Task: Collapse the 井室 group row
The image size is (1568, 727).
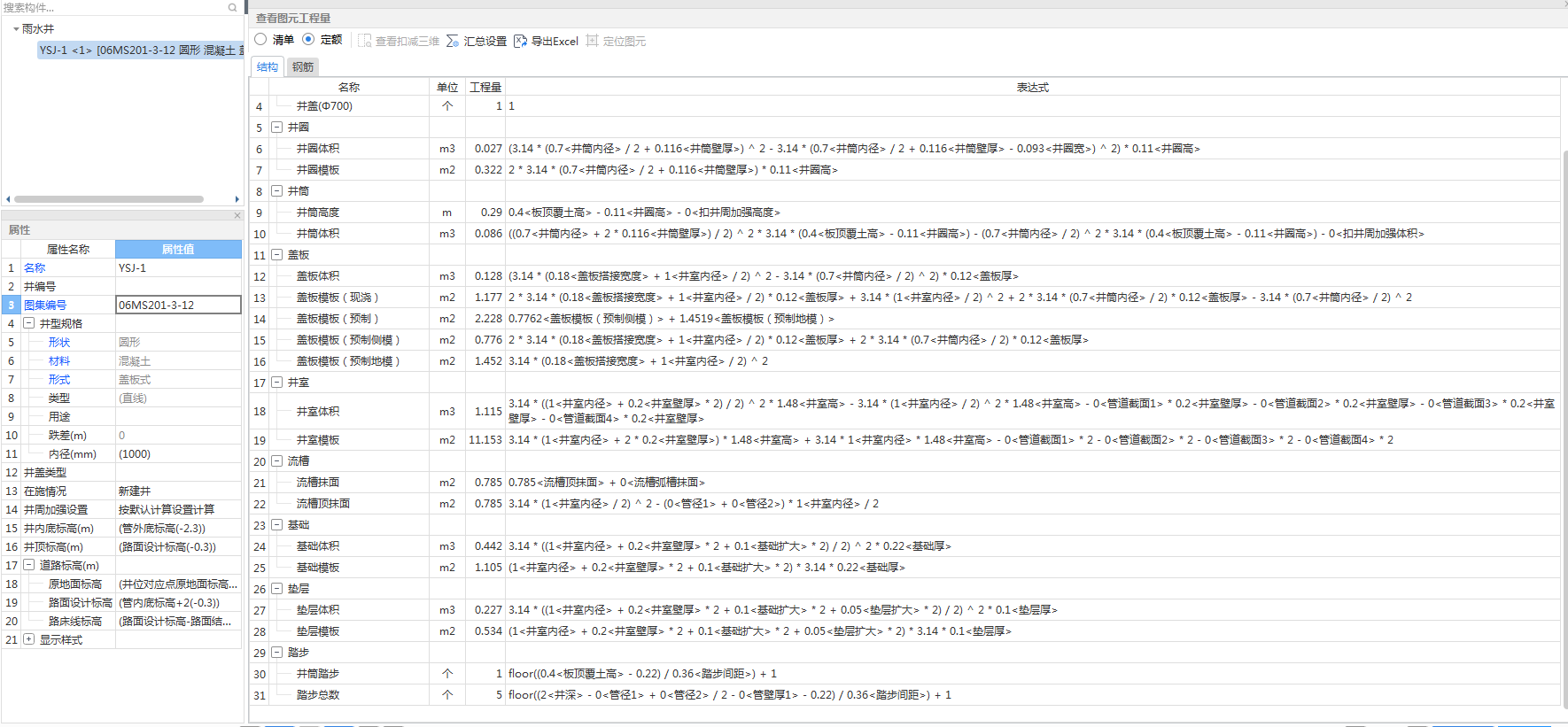Action: 276,383
